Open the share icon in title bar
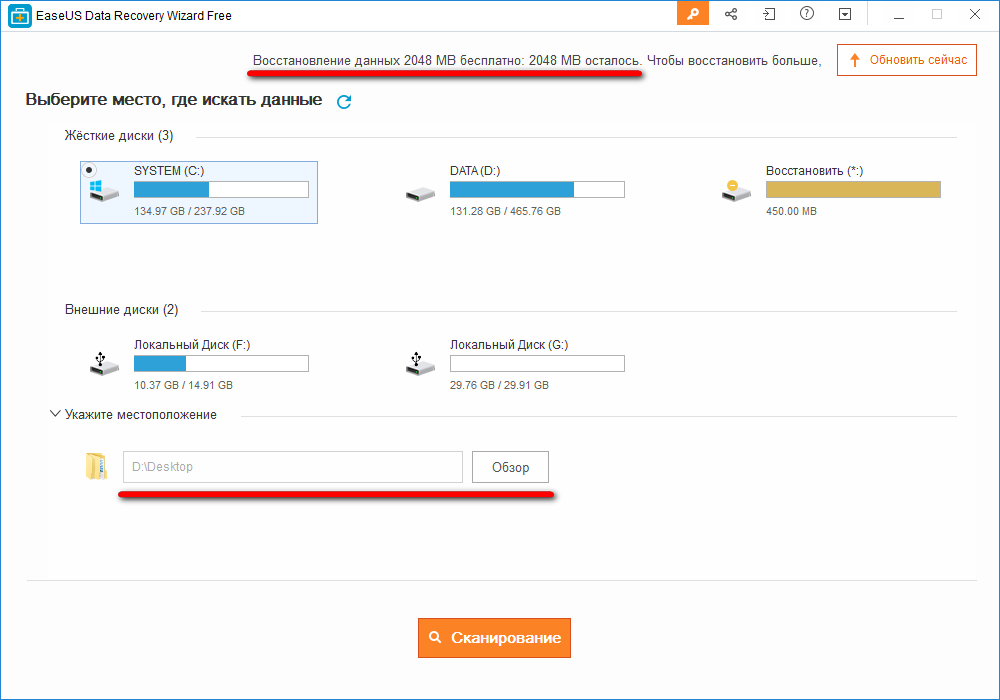The height and width of the screenshot is (700, 1000). (x=731, y=14)
